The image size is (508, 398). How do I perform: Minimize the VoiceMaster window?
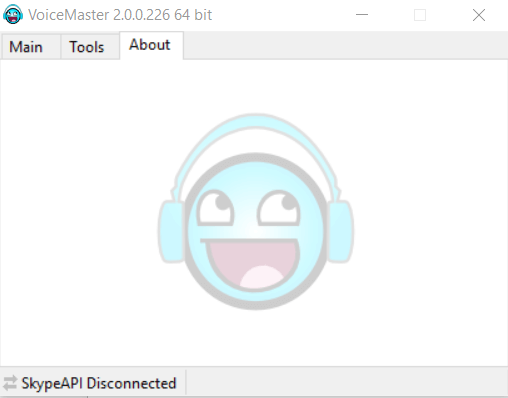pos(362,15)
